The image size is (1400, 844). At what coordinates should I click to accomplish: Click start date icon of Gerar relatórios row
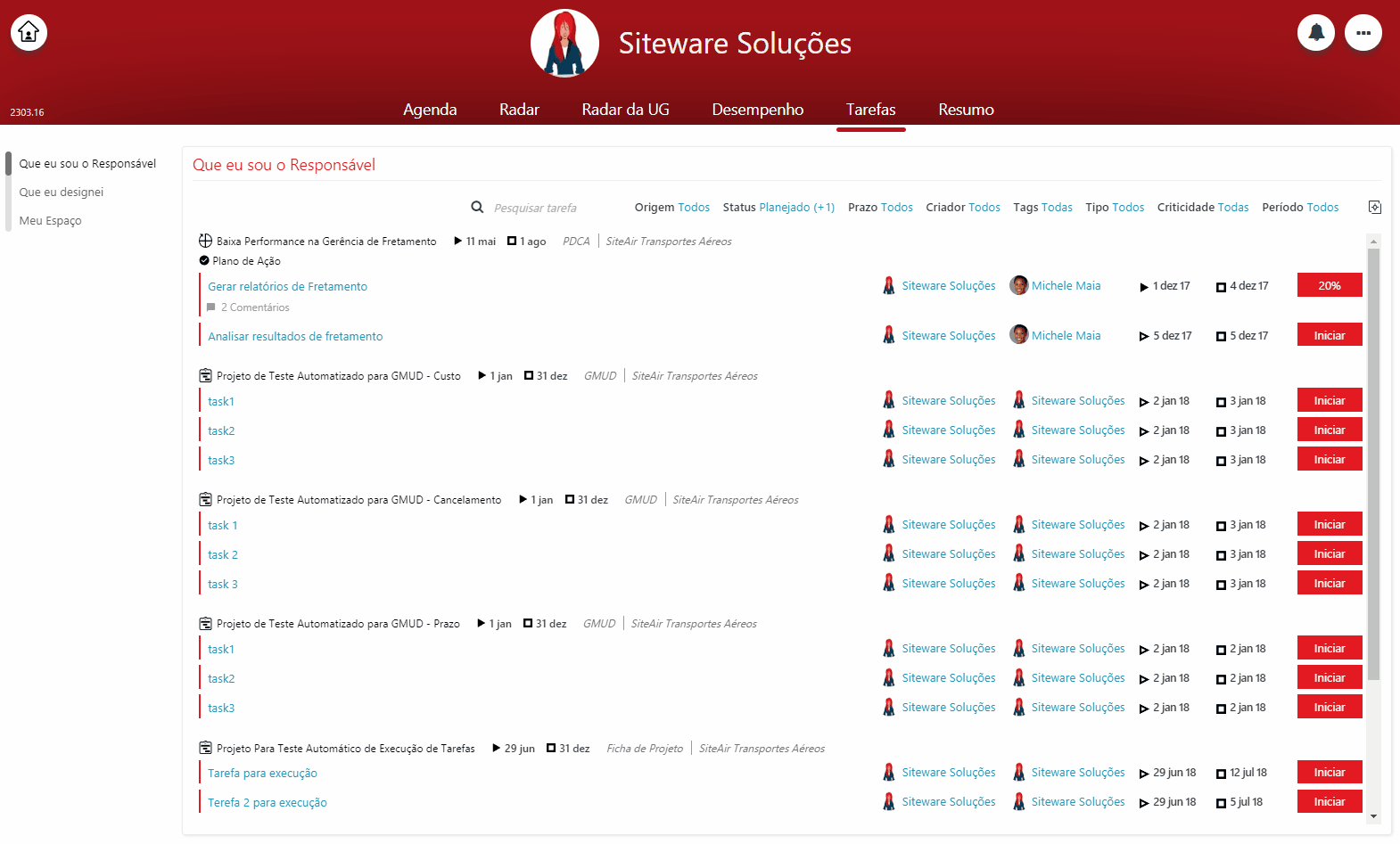pyautogui.click(x=1144, y=287)
